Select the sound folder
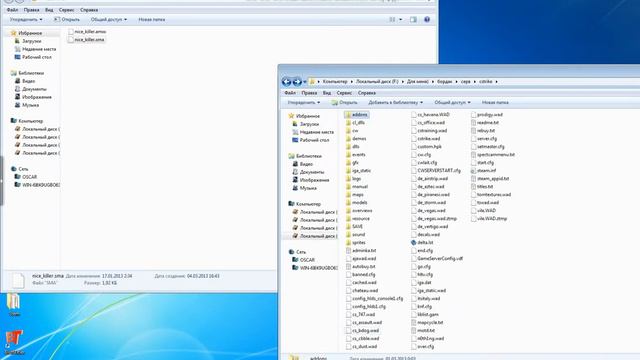Viewport: 640px width, 360px height. tap(355, 235)
